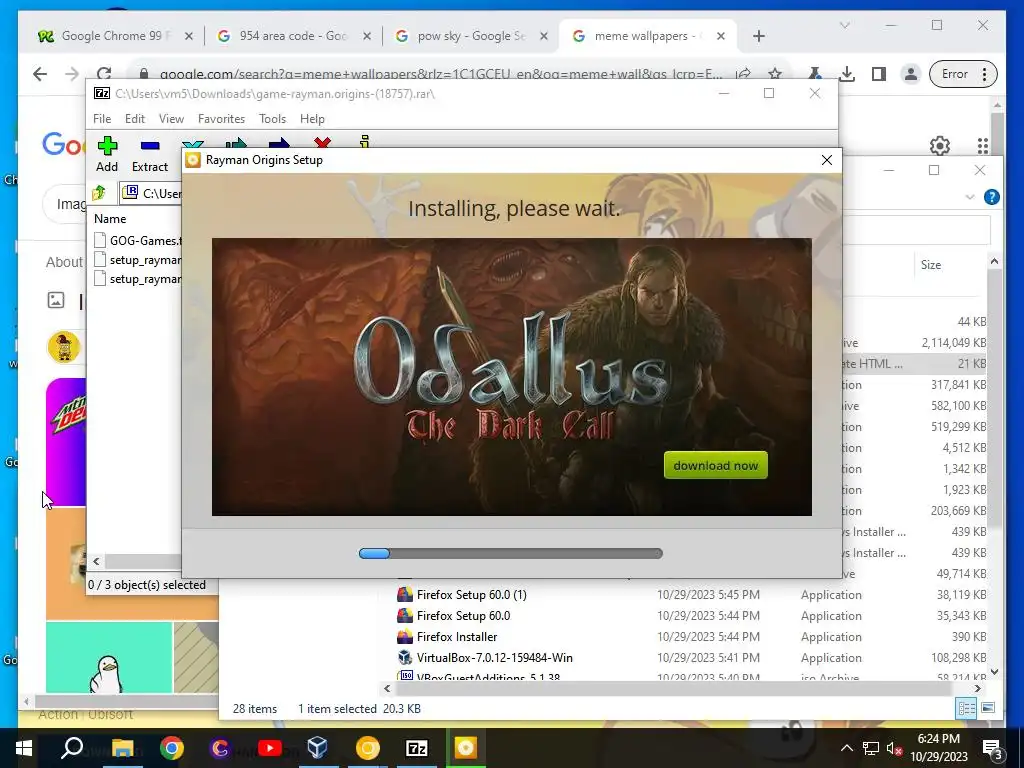
Task: Toggle Chrome side panel icon
Action: tap(878, 74)
